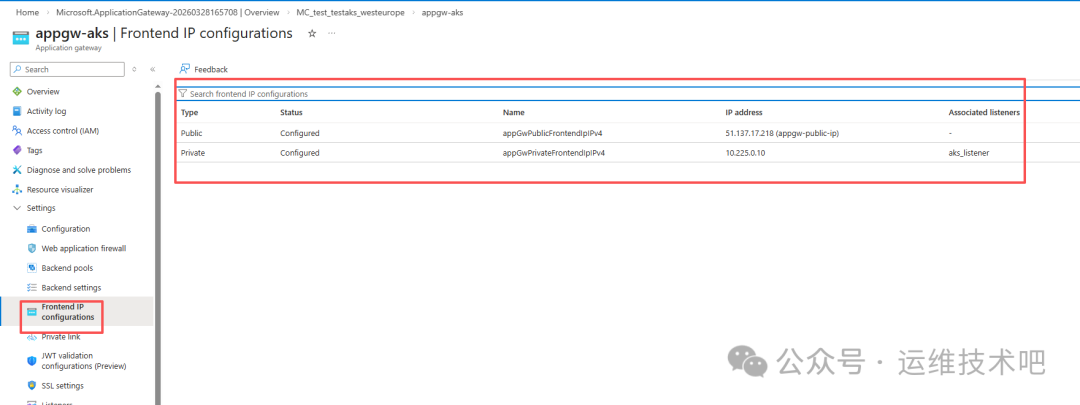Toggle the expand/collapse arrows beside Search
The image size is (1080, 405).
click(134, 70)
